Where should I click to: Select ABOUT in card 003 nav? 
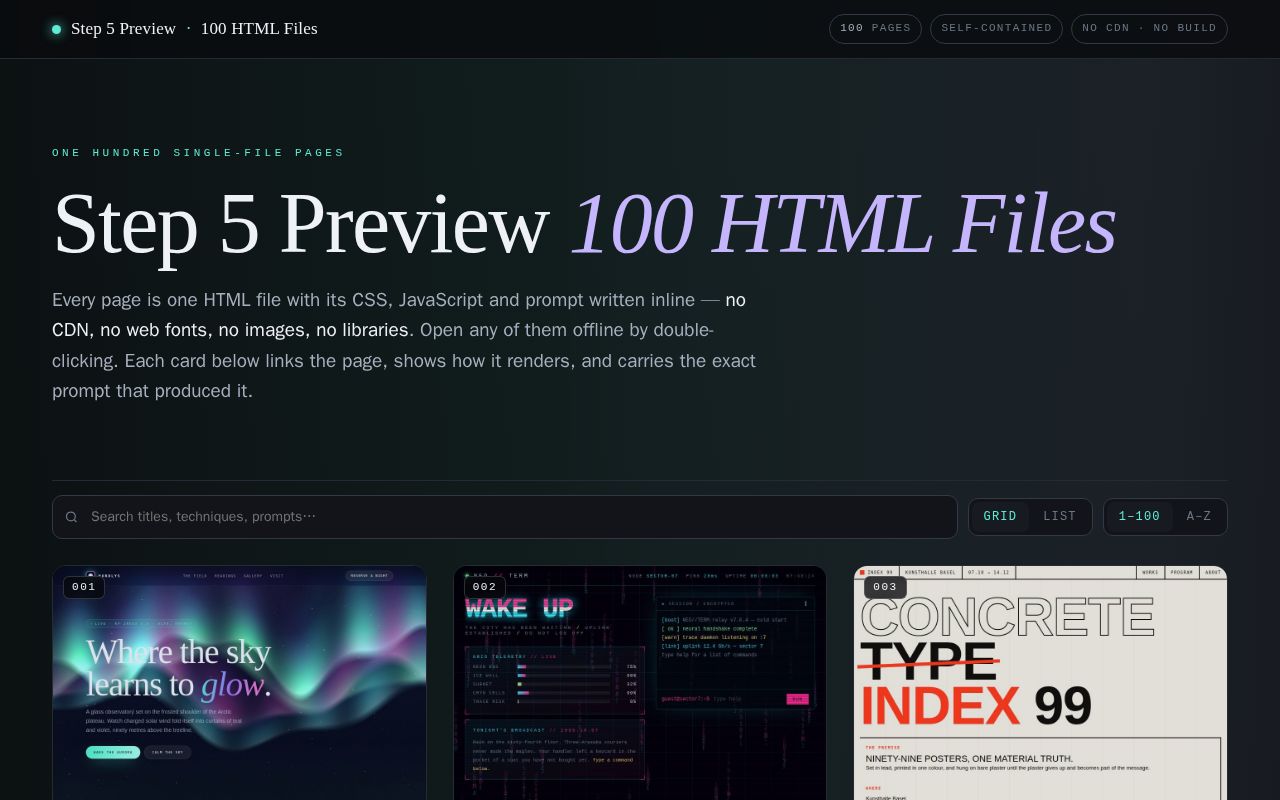(x=1213, y=573)
